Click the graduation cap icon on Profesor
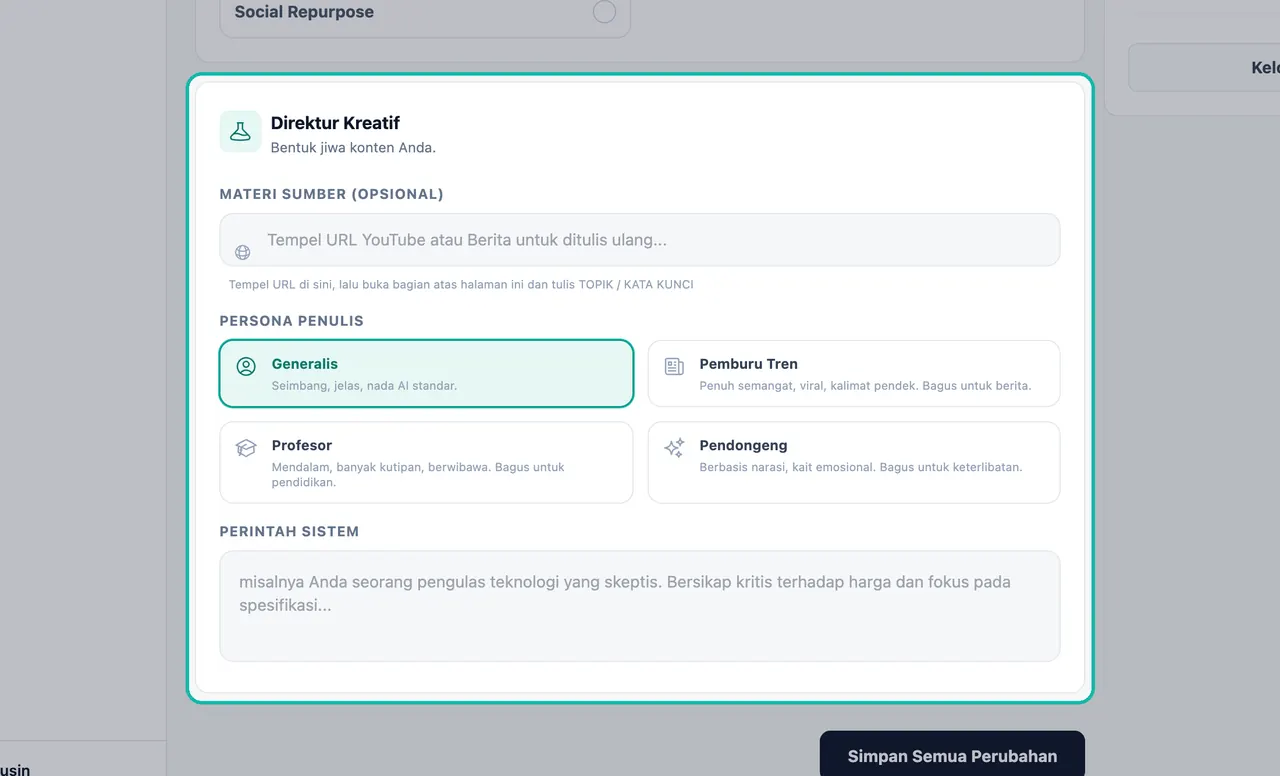1280x776 pixels. pos(246,448)
